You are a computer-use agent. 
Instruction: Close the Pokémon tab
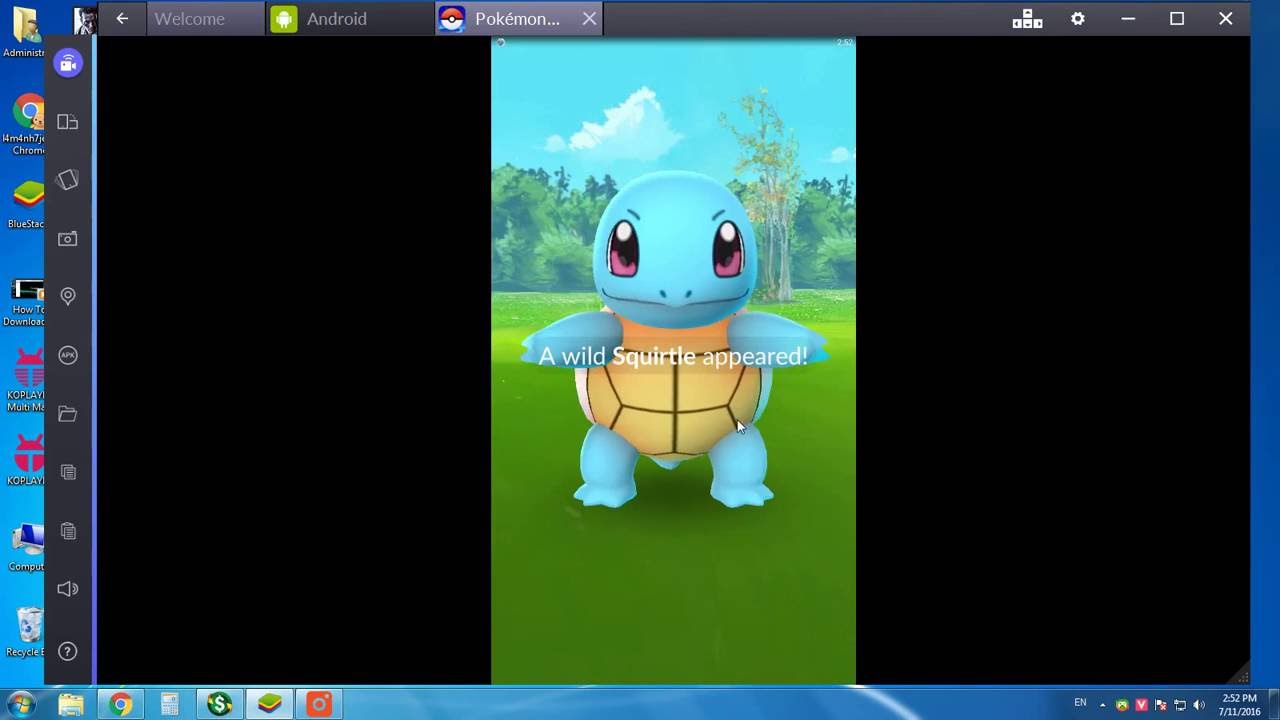[589, 19]
